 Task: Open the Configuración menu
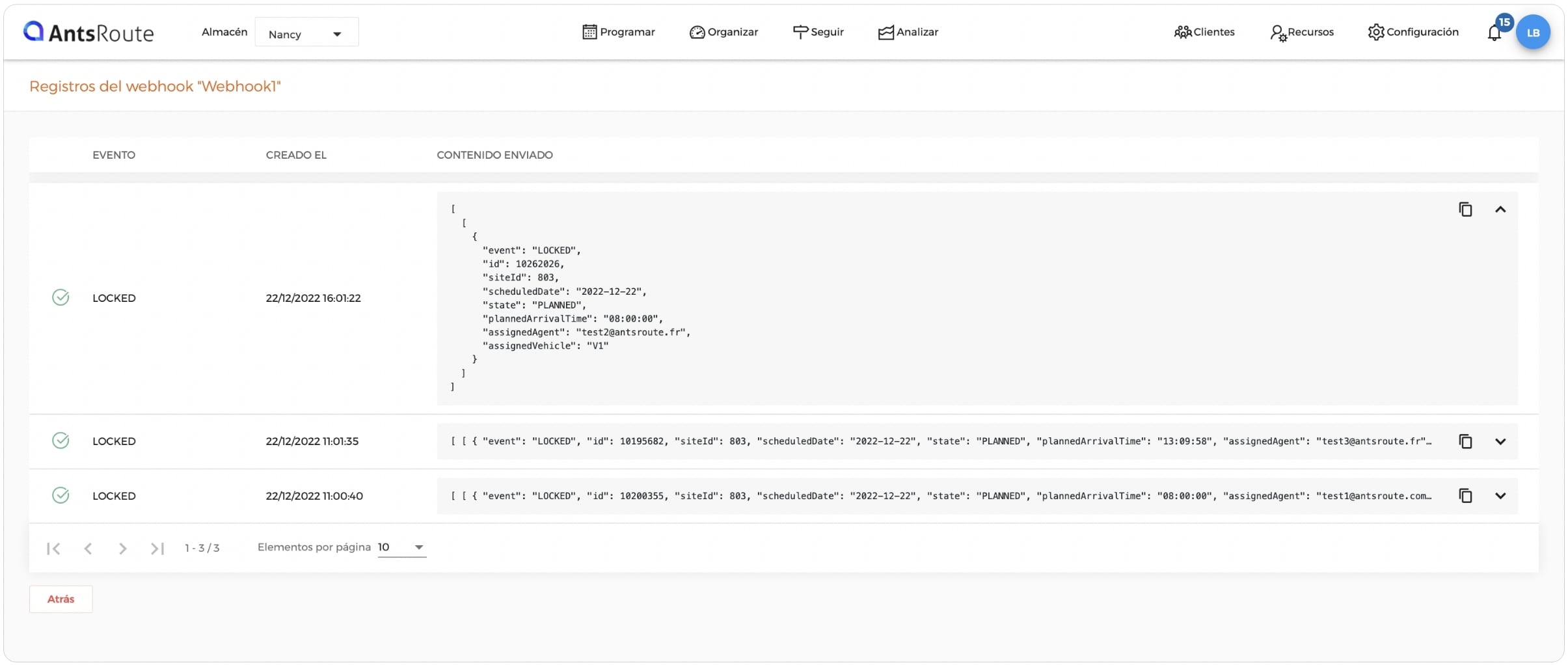pos(1413,32)
